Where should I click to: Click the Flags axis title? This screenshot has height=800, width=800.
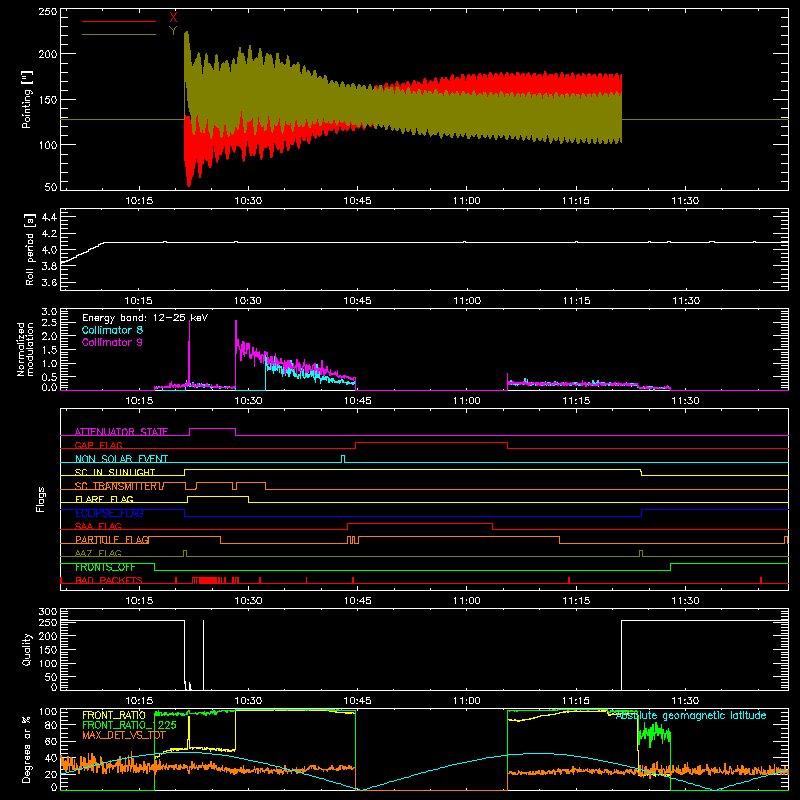click(x=40, y=499)
